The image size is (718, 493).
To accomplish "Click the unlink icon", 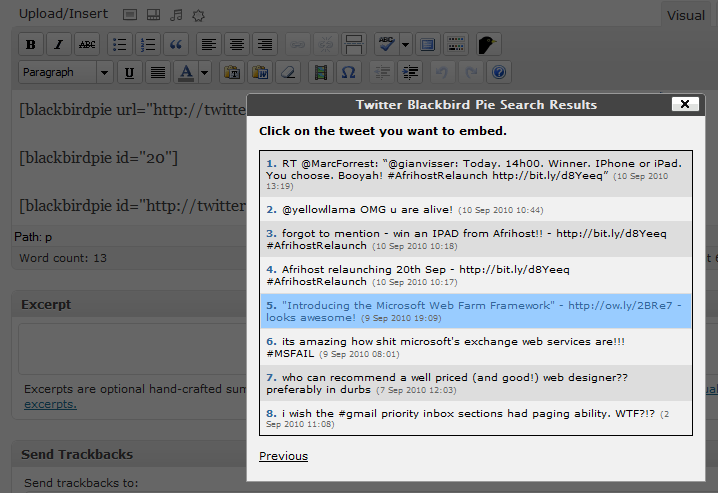I will 326,44.
